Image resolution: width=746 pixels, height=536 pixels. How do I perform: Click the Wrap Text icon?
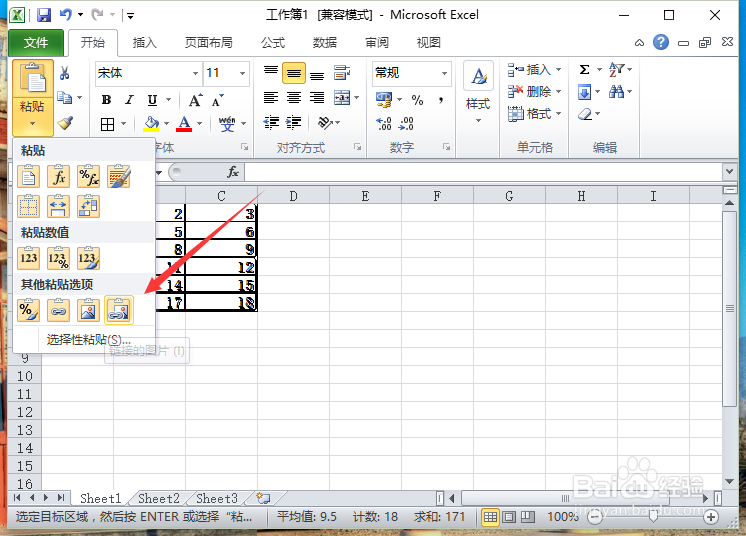tap(342, 73)
